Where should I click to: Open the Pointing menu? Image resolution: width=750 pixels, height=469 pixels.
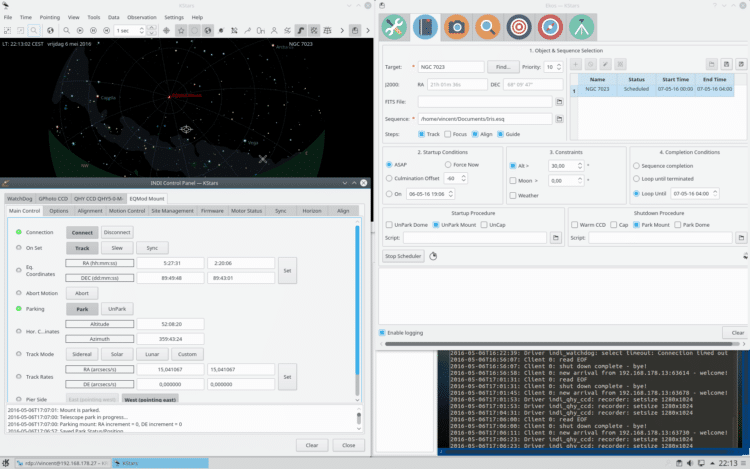click(50, 17)
